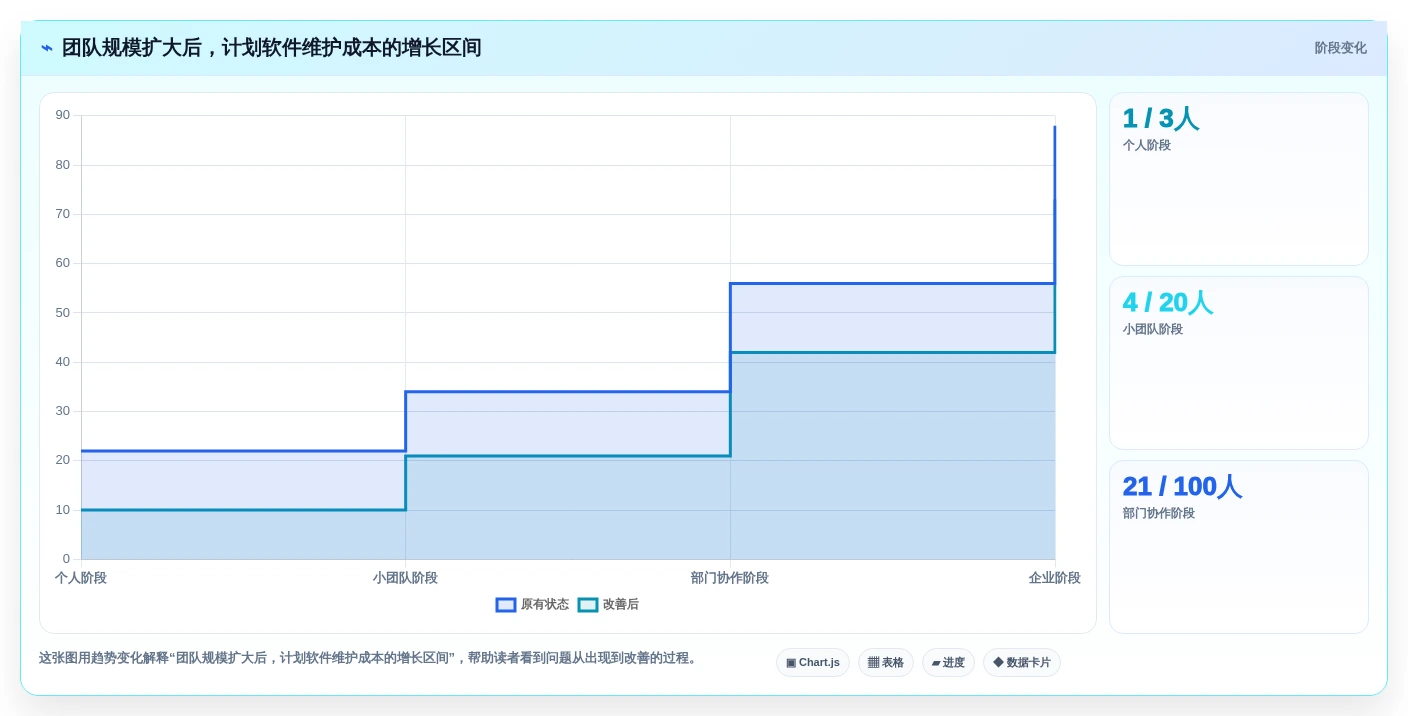This screenshot has height=716, width=1408.
Task: Click the 90 y-axis tick label
Action: tap(63, 115)
